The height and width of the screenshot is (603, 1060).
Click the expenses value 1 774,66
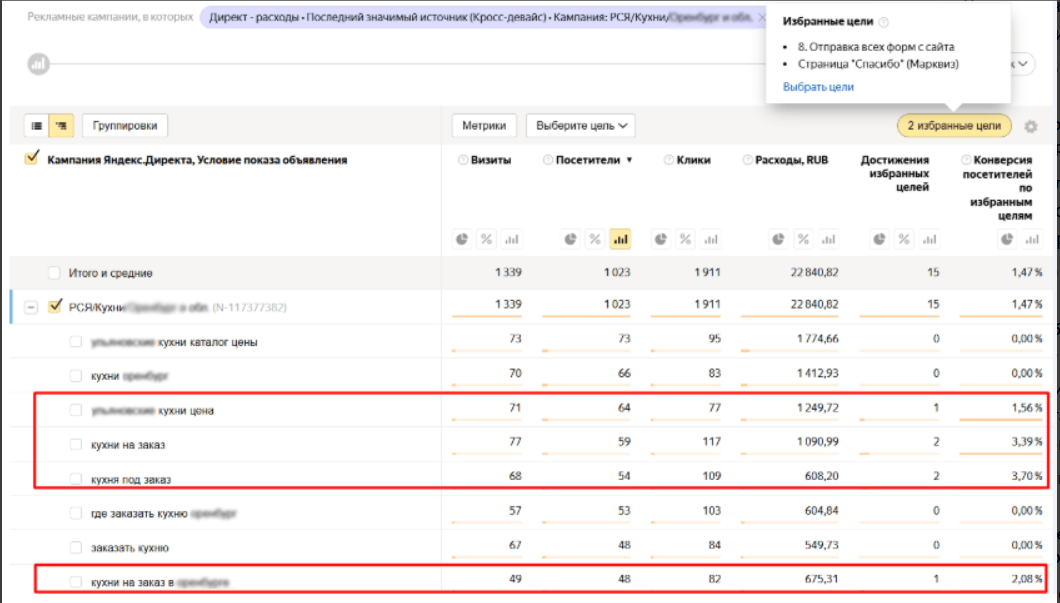click(817, 339)
